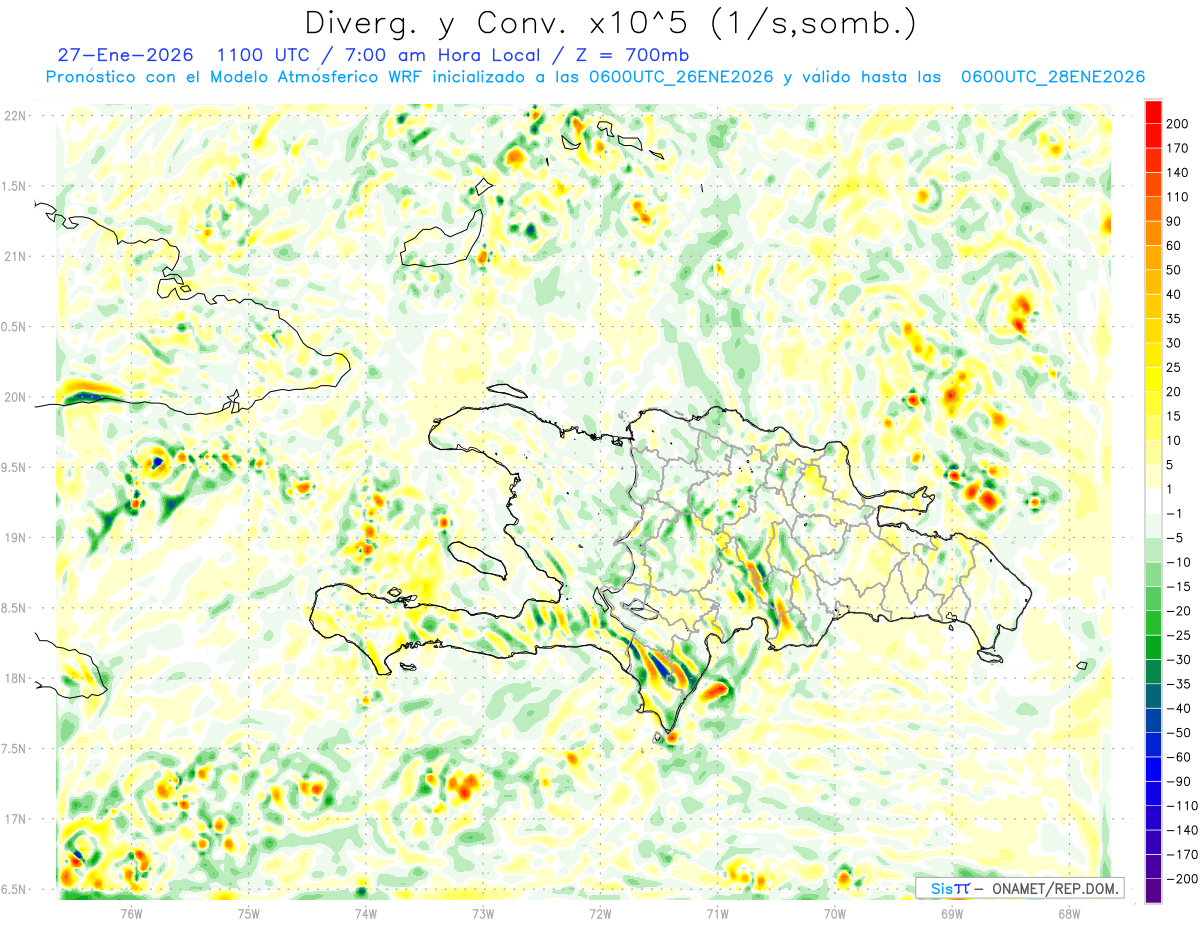Click the latitude label '17N'
Viewport: 1200px width, 927px height.
pyautogui.click(x=15, y=820)
